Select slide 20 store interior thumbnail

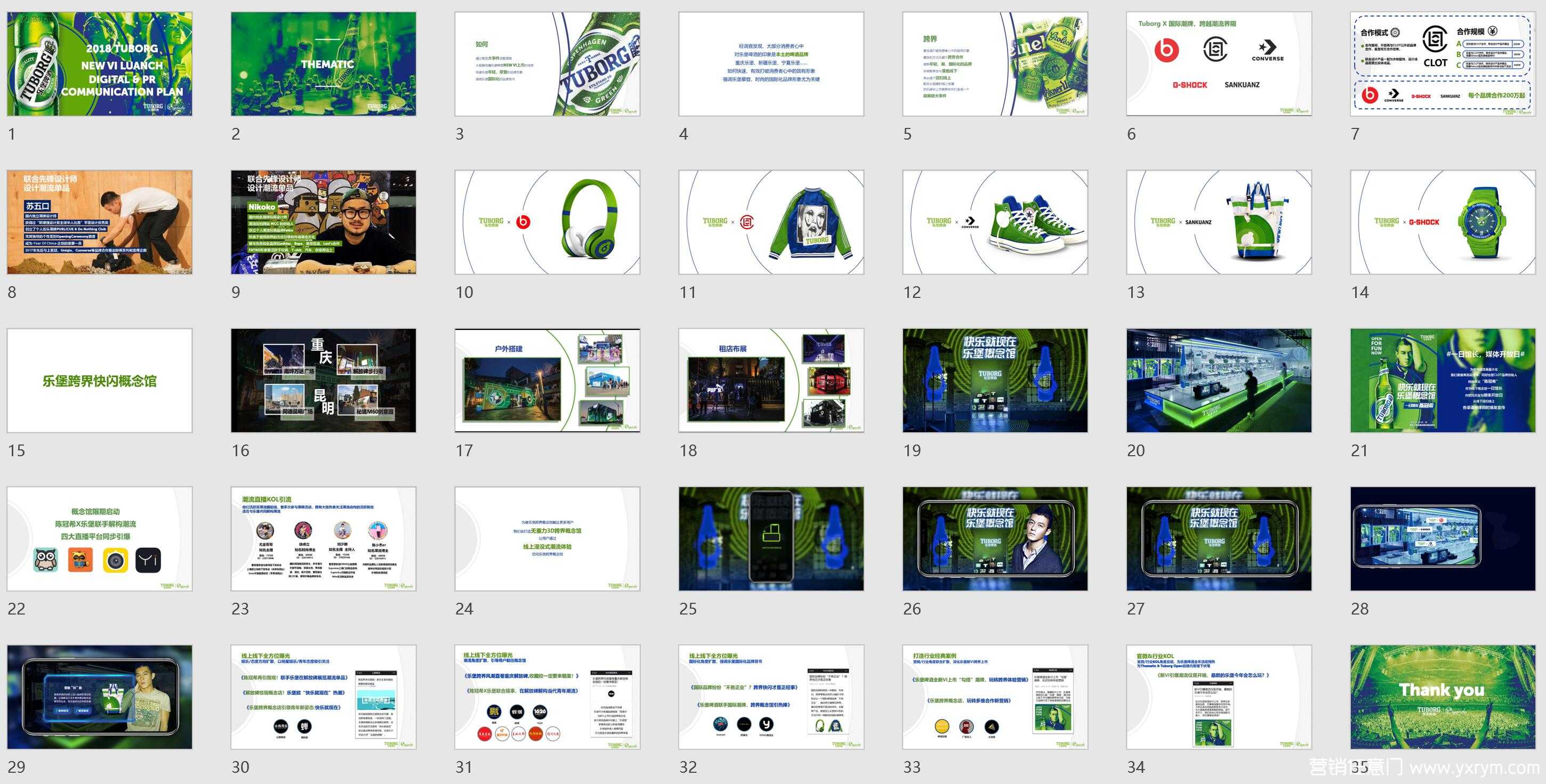tap(1219, 381)
